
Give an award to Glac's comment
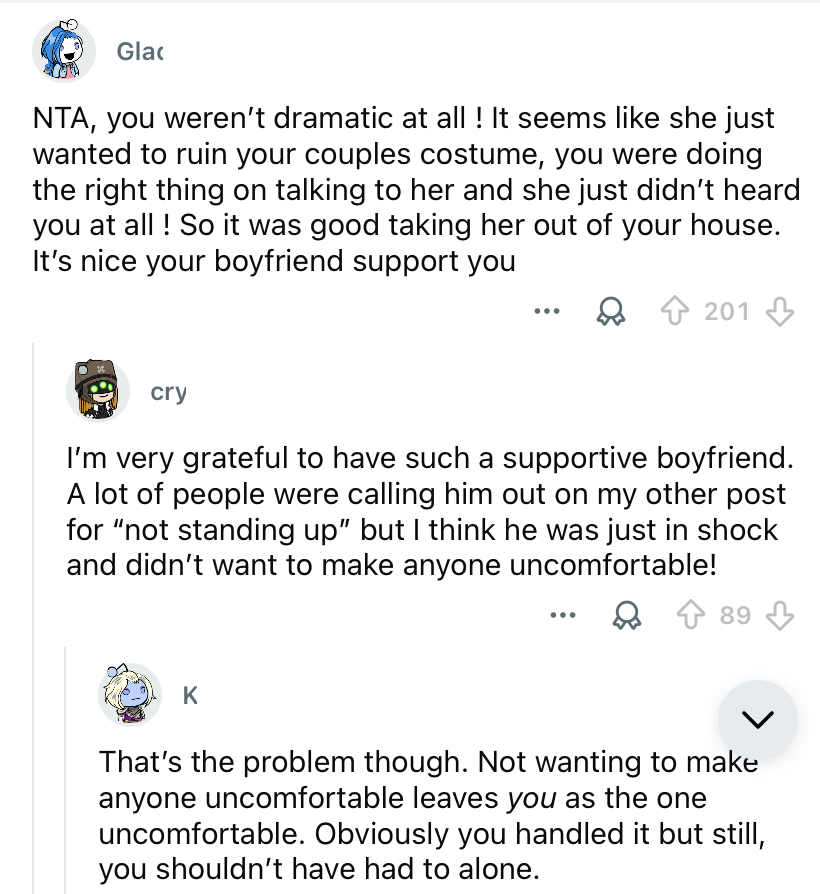(609, 312)
